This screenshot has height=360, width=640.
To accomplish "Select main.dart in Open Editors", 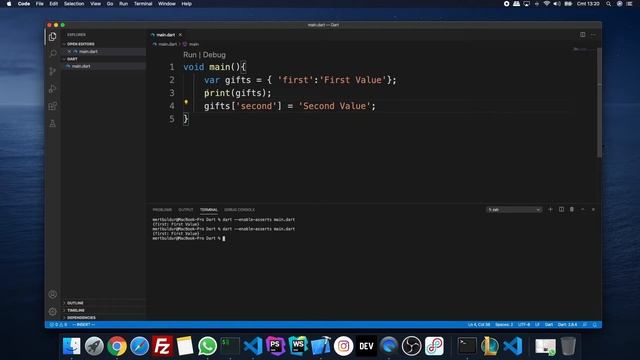I will (88, 51).
